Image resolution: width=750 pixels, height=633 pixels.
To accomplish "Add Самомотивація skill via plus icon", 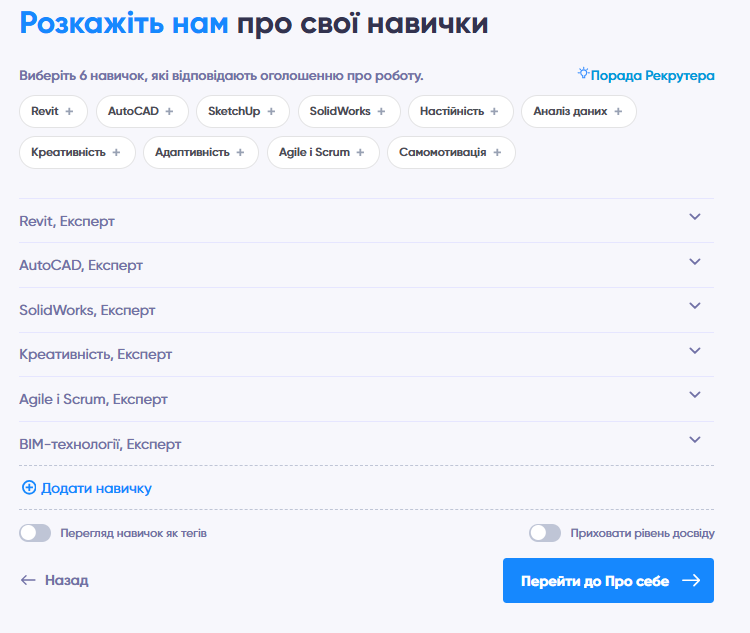I will tap(497, 153).
